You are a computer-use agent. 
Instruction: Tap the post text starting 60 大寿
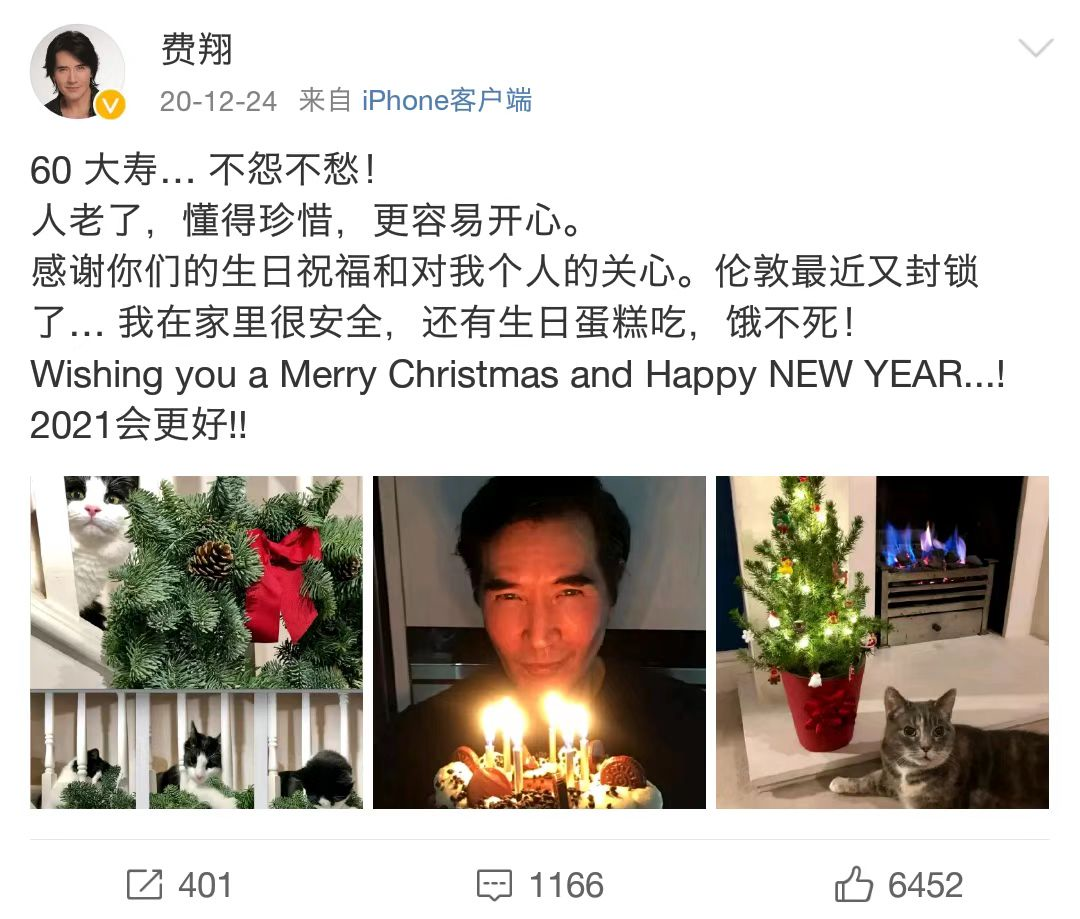202,169
